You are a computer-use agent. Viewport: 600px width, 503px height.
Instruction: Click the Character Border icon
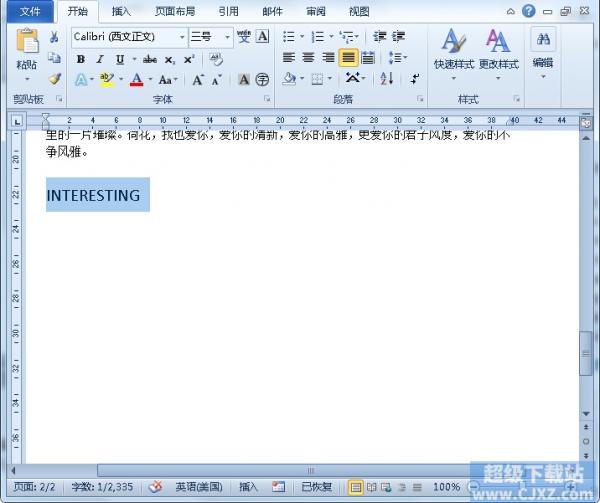coord(263,36)
